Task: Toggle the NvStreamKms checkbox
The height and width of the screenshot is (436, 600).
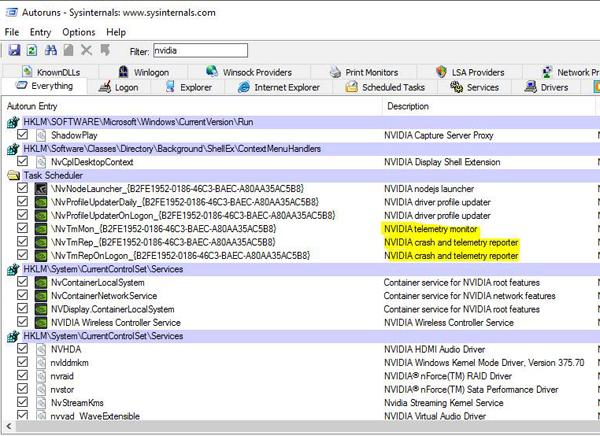Action: [23, 402]
